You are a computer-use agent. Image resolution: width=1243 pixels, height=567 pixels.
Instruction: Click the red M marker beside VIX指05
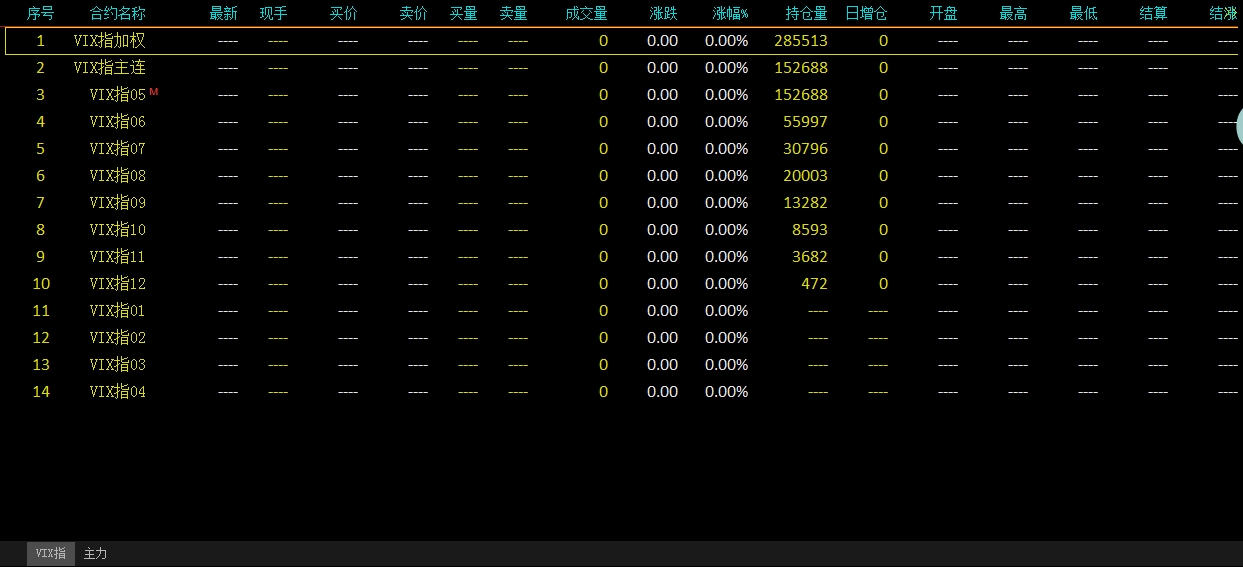point(154,92)
